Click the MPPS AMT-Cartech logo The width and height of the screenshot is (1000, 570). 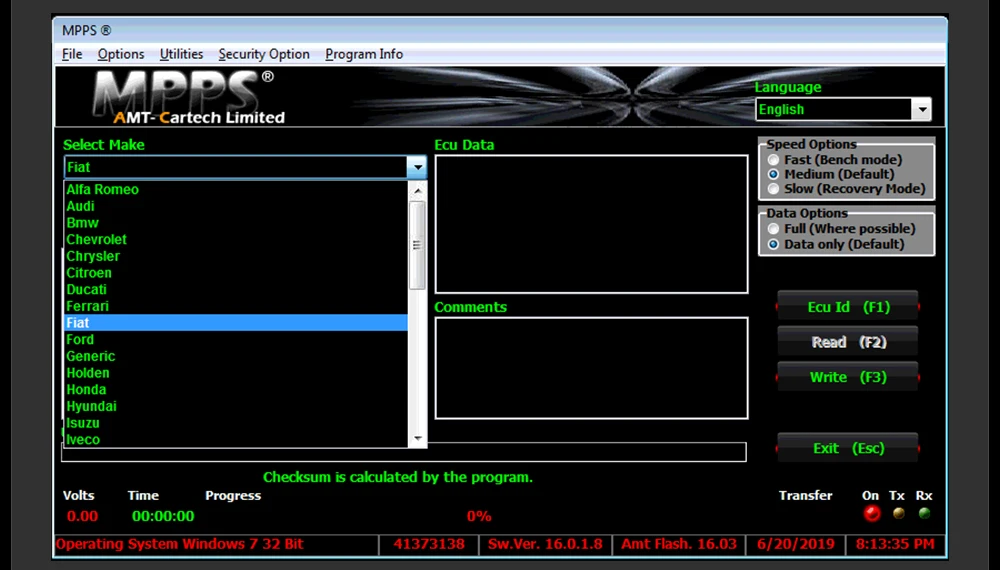pos(189,98)
